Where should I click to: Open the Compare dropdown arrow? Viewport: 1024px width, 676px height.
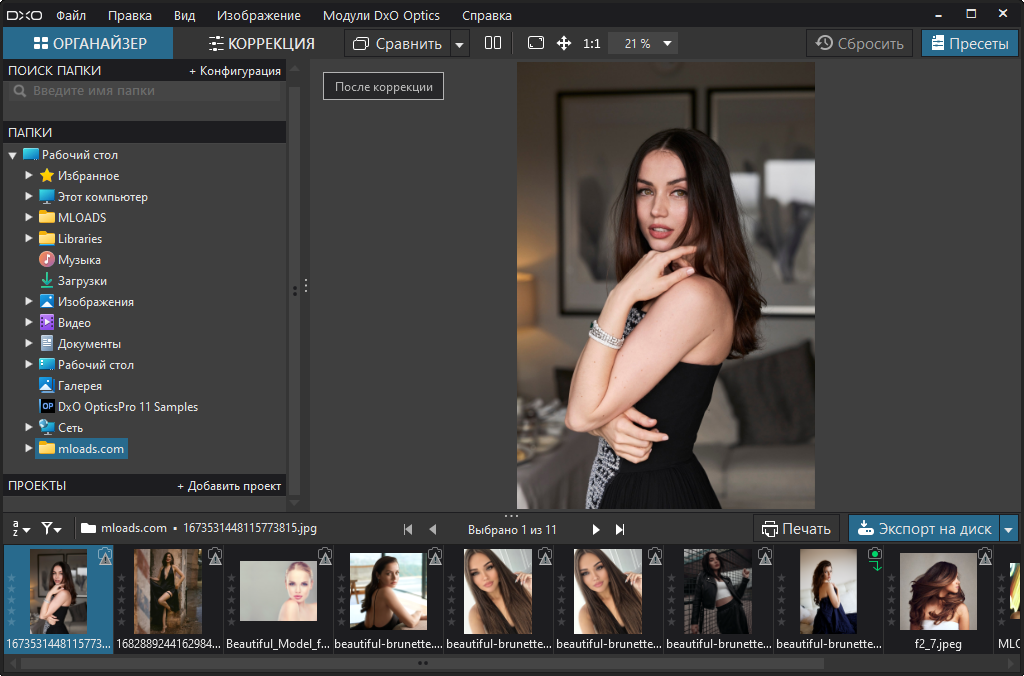tap(460, 44)
